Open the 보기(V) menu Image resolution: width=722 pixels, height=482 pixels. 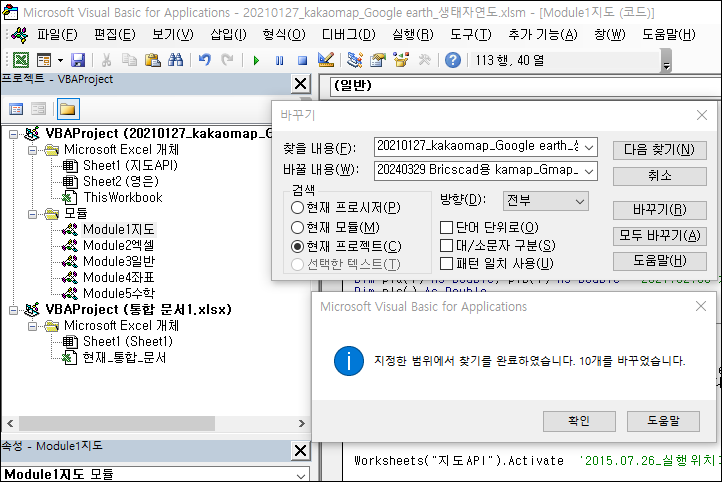click(x=173, y=35)
